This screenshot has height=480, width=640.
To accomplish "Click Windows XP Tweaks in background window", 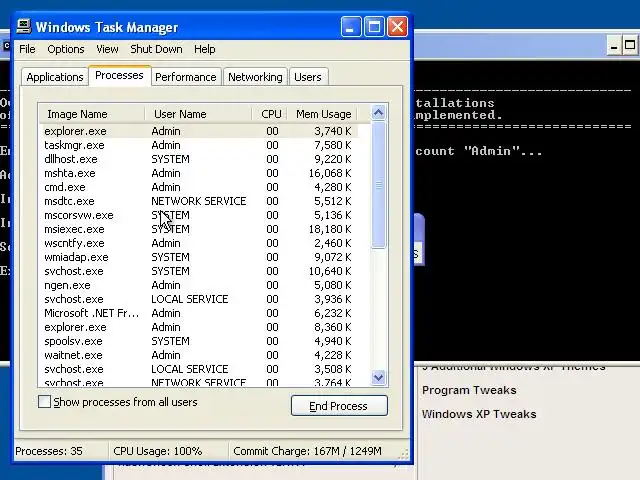I will click(x=479, y=414).
